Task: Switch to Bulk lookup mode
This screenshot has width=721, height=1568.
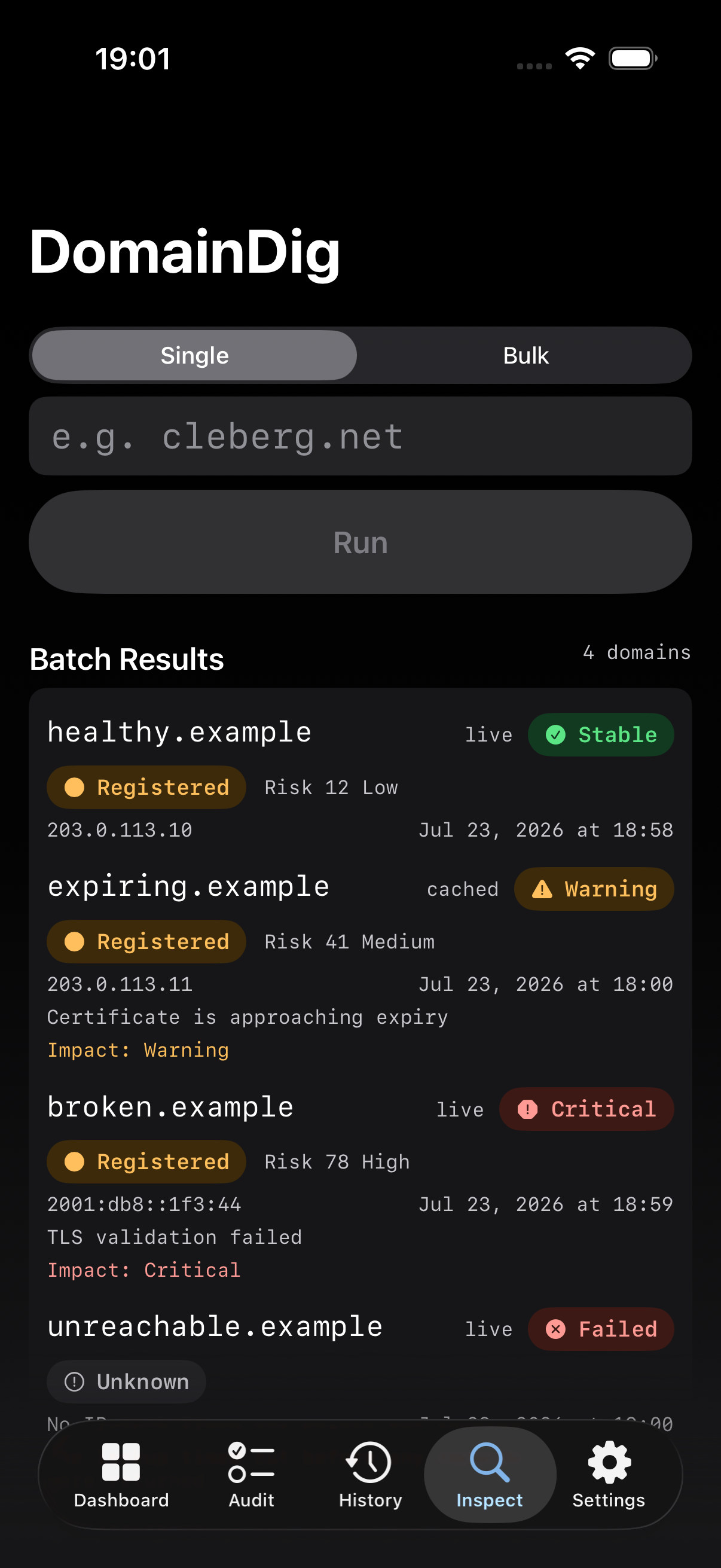Action: [525, 355]
